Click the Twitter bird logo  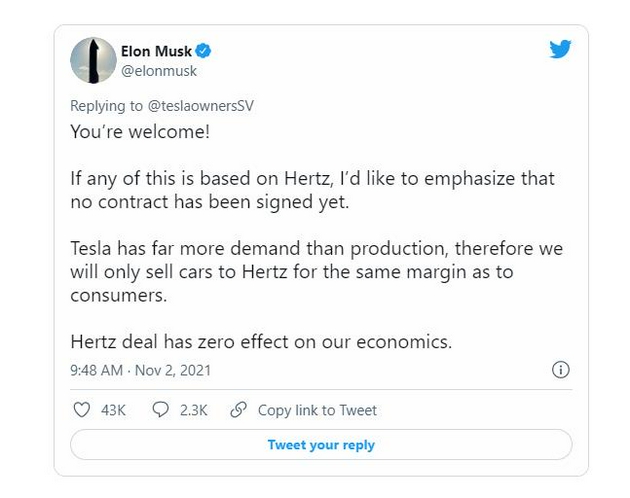pyautogui.click(x=560, y=49)
